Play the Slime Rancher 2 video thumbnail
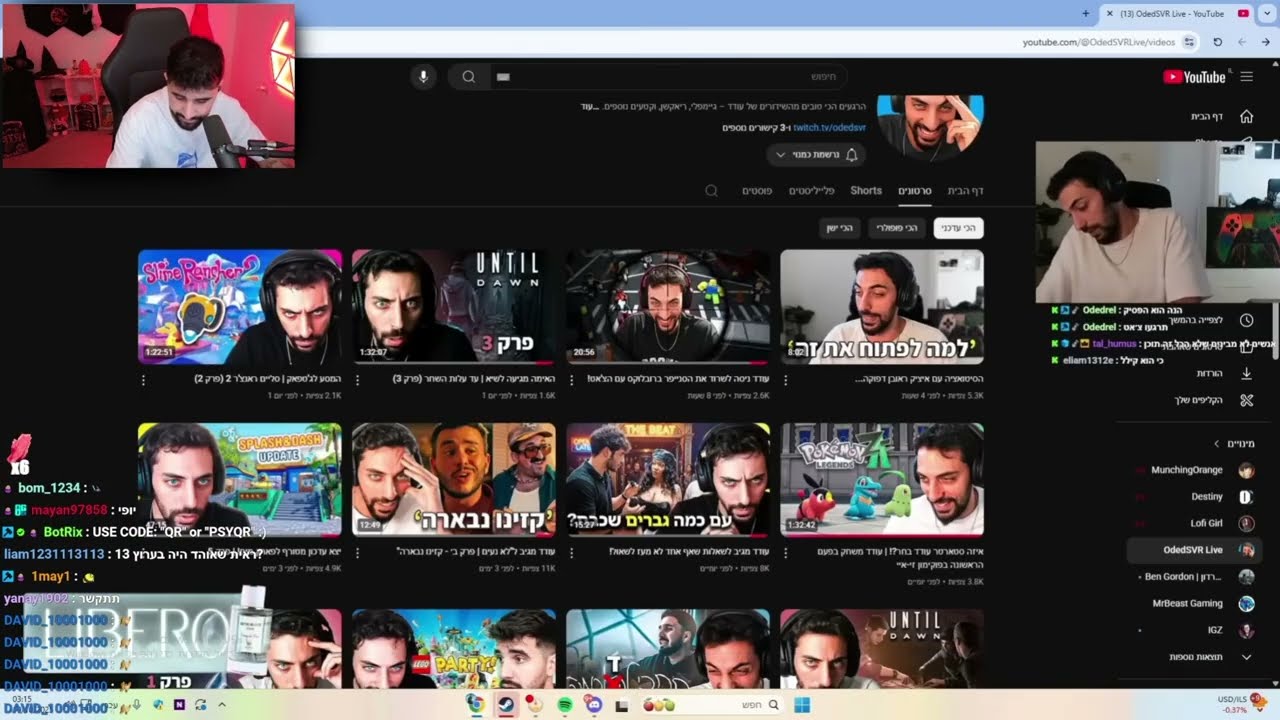 tap(240, 306)
